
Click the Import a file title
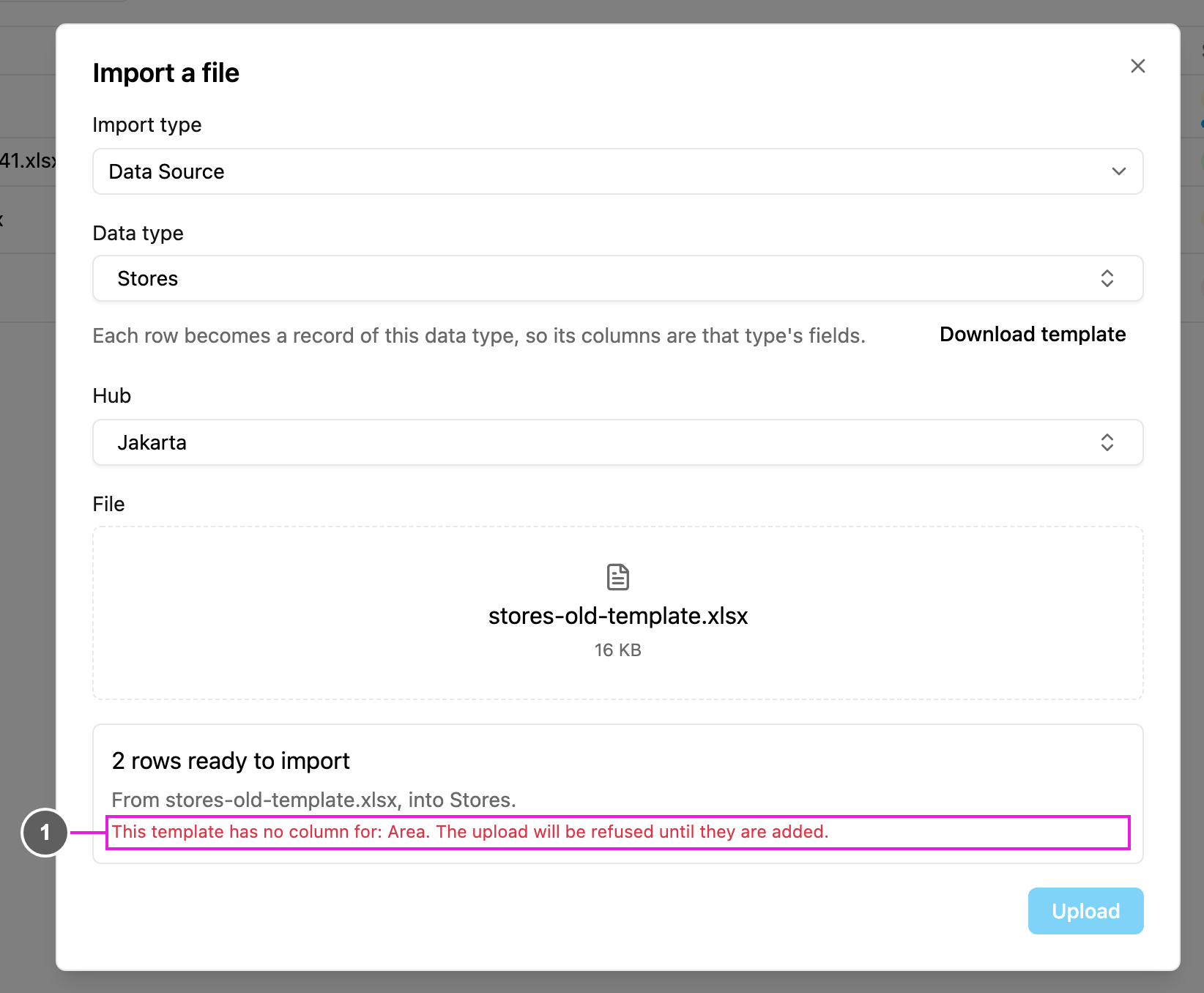166,73
